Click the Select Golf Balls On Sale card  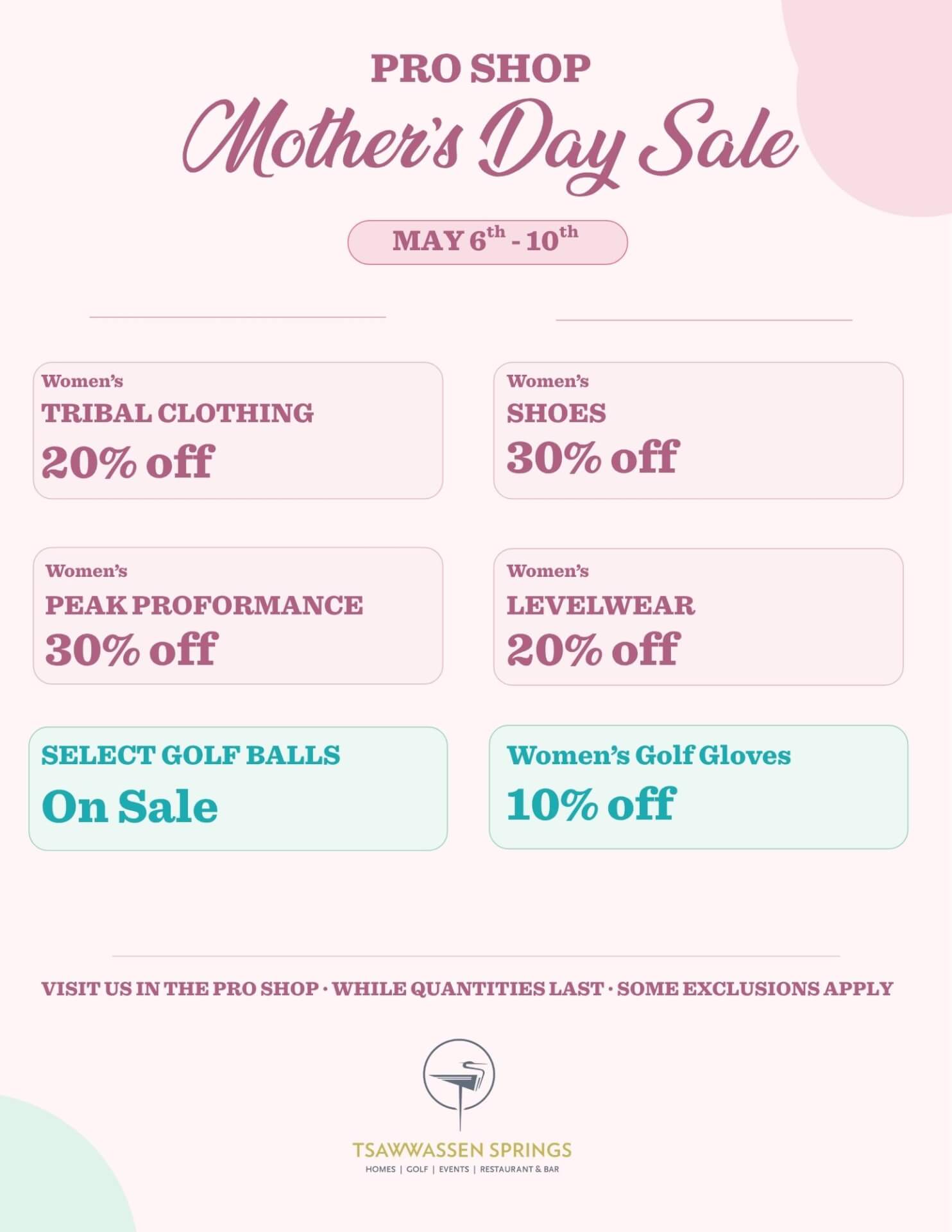pyautogui.click(x=238, y=789)
